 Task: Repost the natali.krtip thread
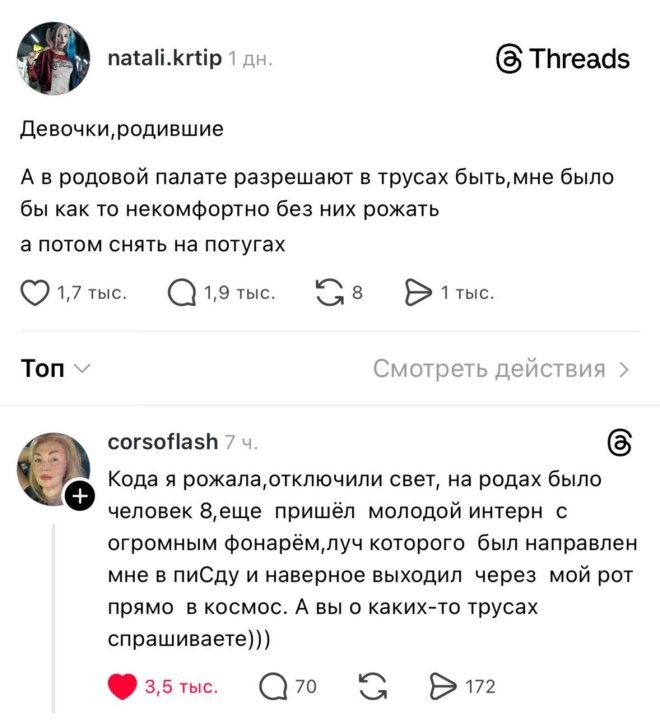pos(327,293)
